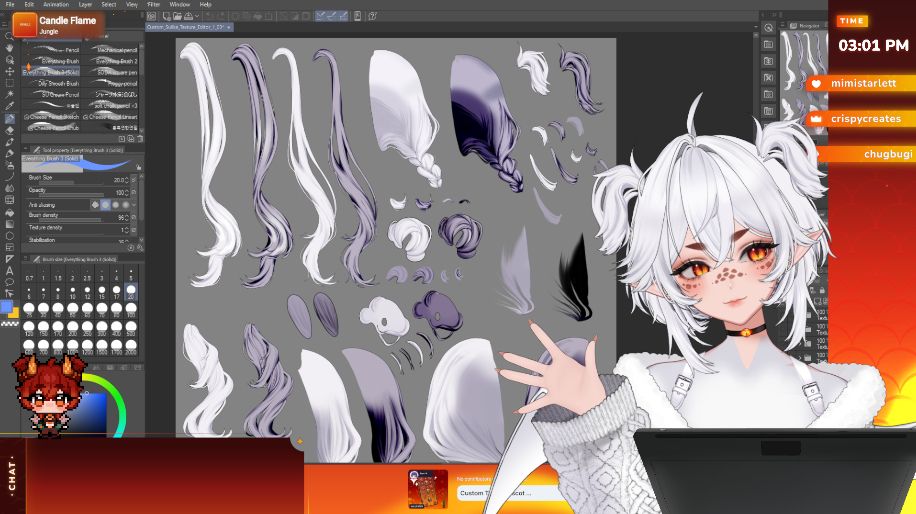
Task: Click the Open file folder toolbar icon
Action: click(x=177, y=16)
